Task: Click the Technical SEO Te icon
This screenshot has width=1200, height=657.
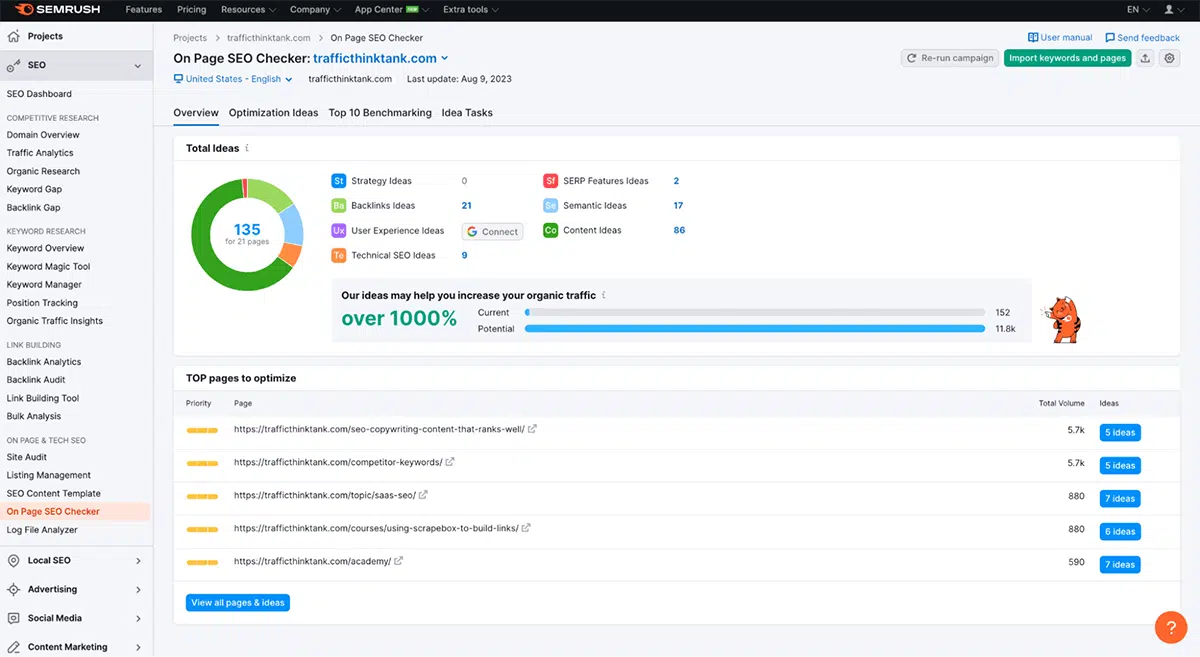Action: (x=339, y=255)
